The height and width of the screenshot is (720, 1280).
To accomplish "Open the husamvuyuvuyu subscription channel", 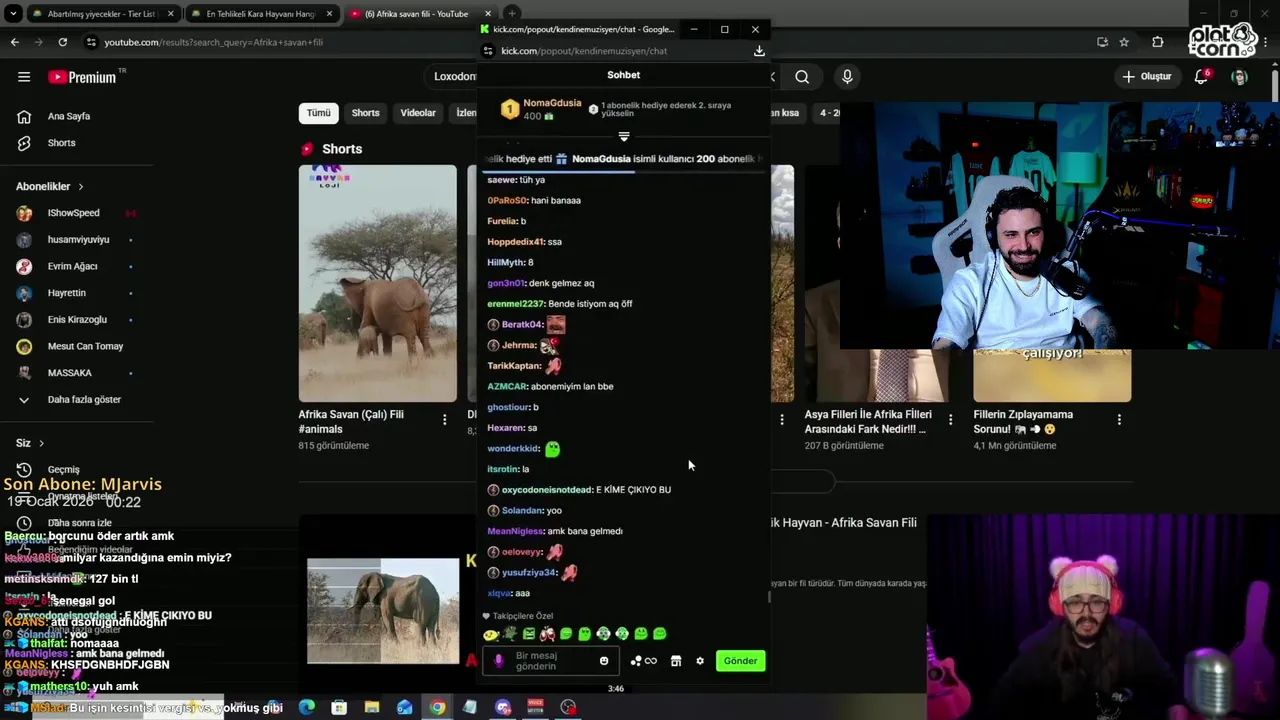I will coord(80,240).
